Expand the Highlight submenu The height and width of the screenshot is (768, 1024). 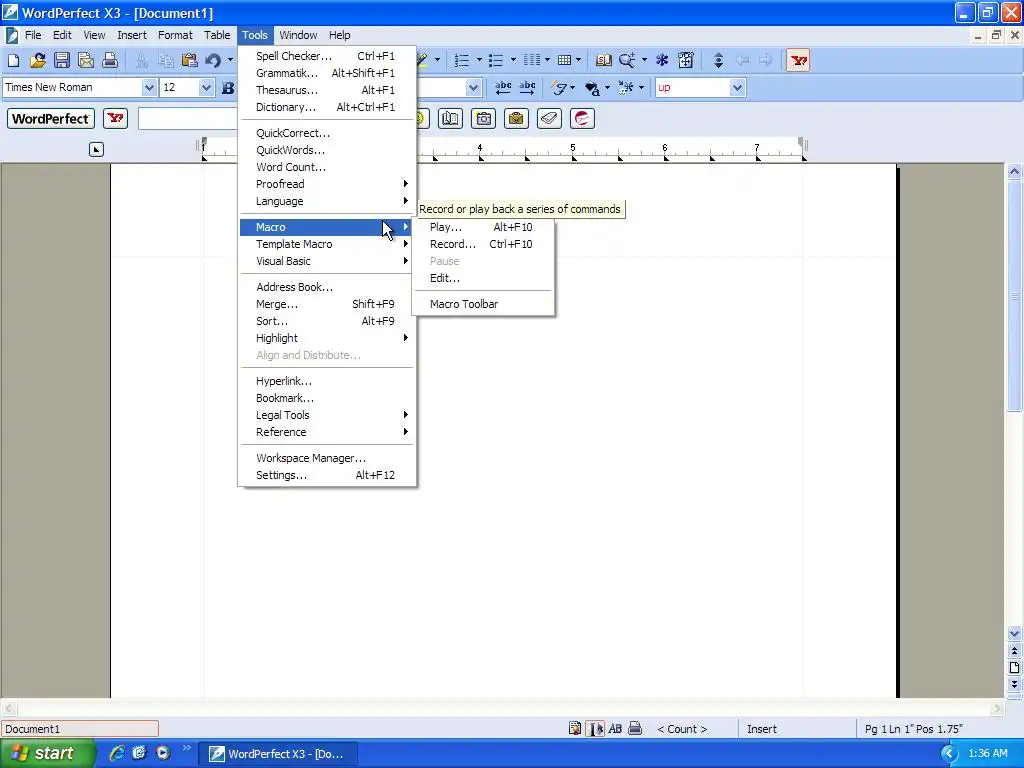327,338
